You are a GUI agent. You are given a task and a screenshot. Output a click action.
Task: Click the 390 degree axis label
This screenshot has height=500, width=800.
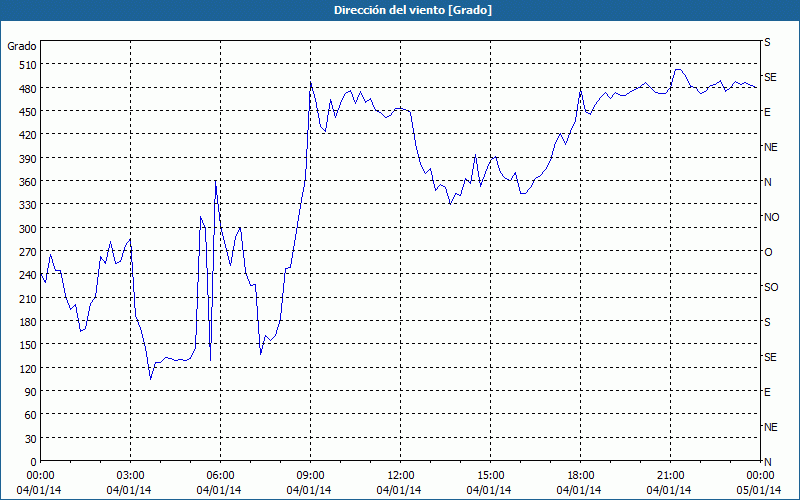(28, 159)
